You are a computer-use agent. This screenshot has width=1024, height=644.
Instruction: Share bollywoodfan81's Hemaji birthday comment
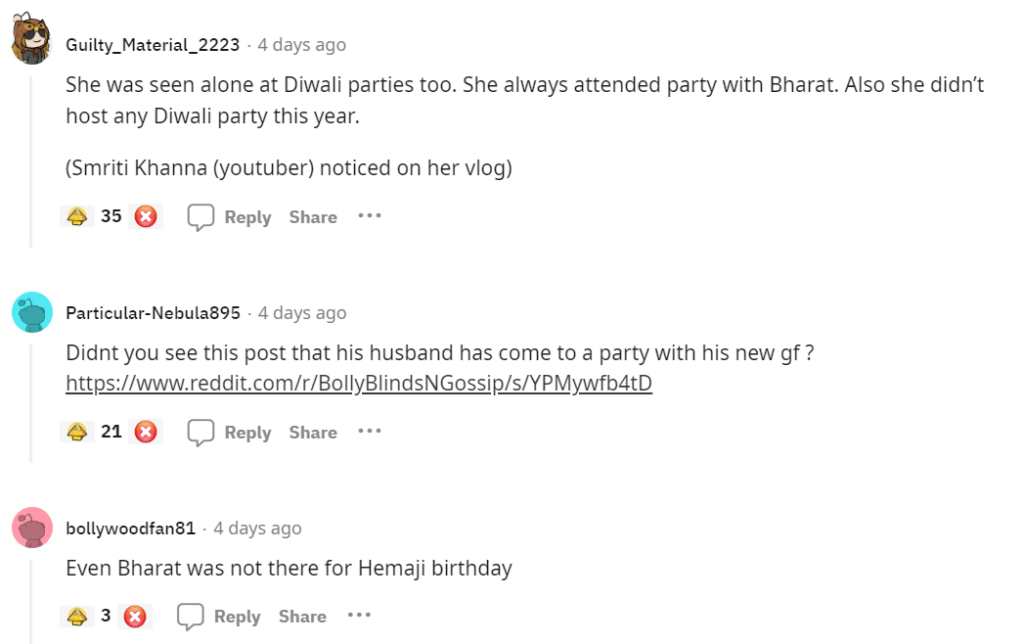pyautogui.click(x=302, y=616)
